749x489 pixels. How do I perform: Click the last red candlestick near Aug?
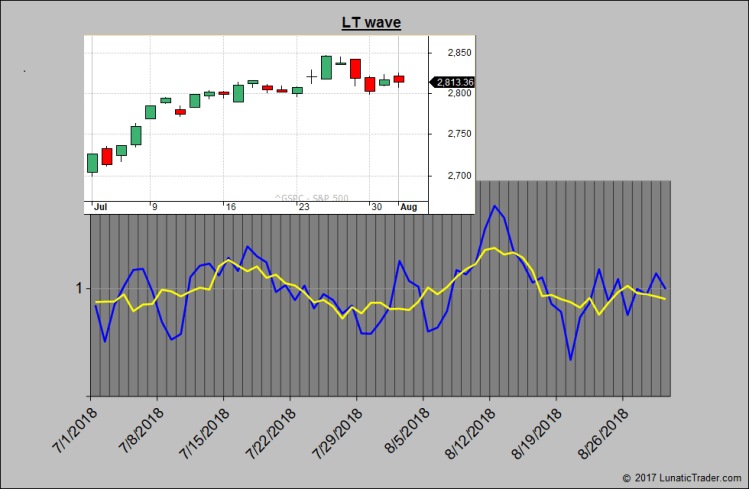[x=399, y=78]
